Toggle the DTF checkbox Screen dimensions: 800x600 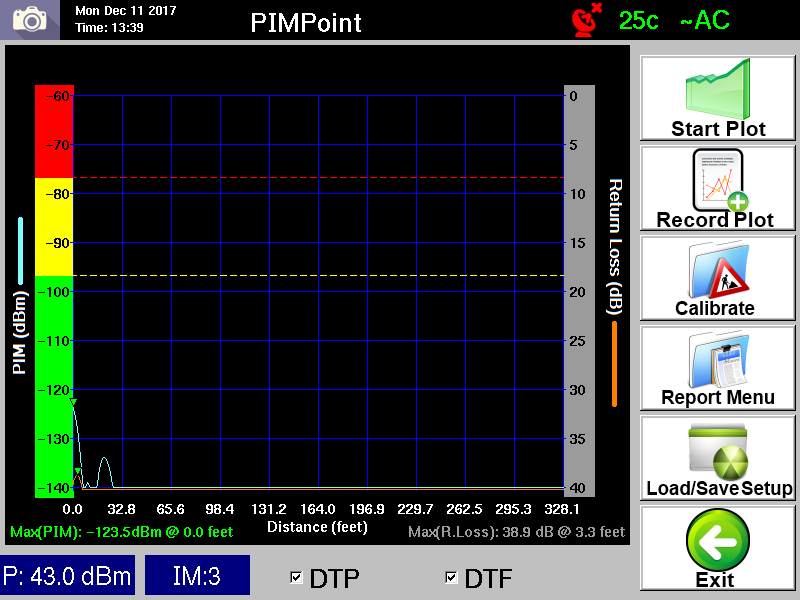coord(451,578)
